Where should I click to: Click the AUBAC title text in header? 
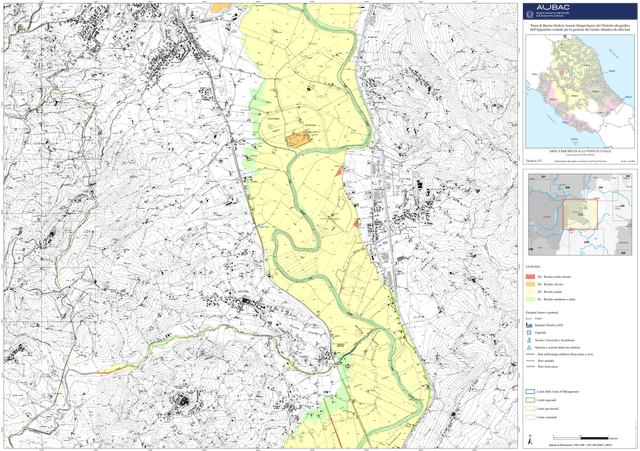(553, 8)
